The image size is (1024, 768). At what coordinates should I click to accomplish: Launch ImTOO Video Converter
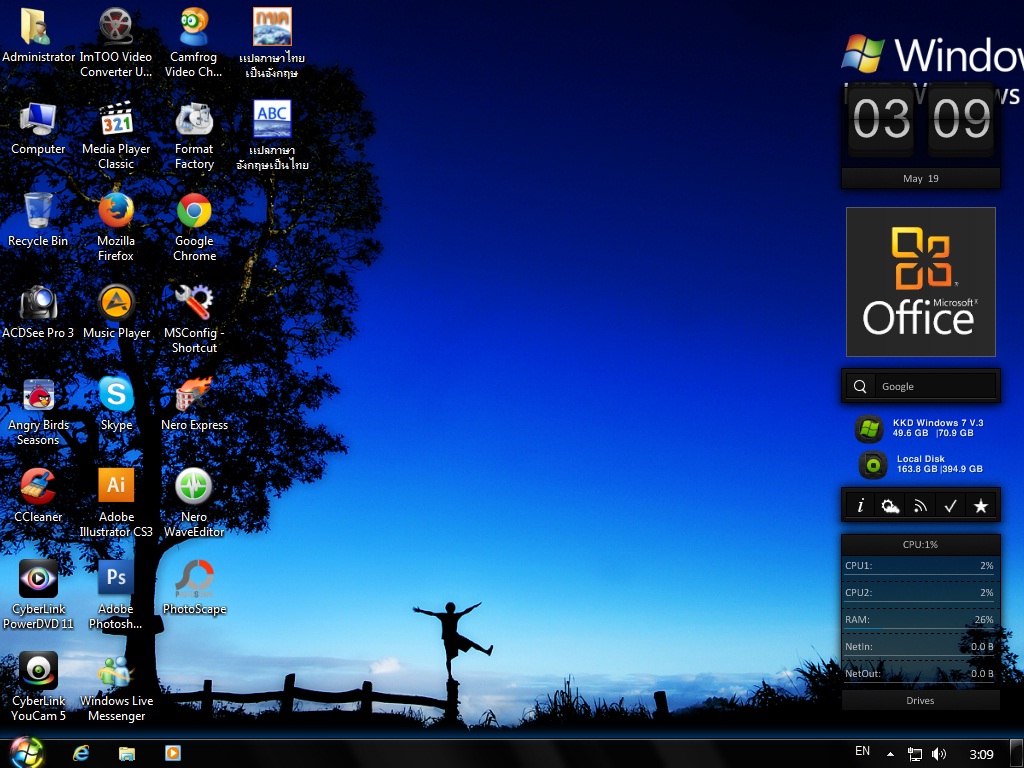click(x=116, y=27)
